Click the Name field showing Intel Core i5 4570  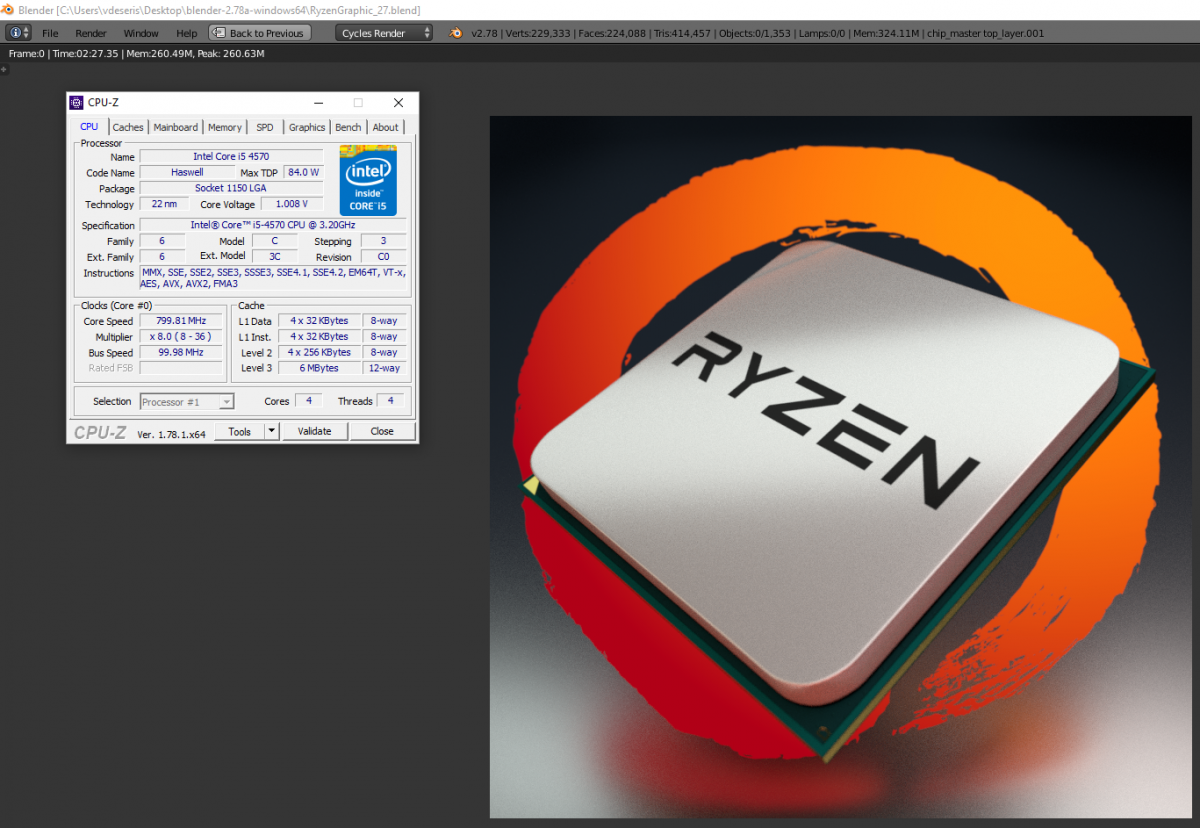pos(231,157)
